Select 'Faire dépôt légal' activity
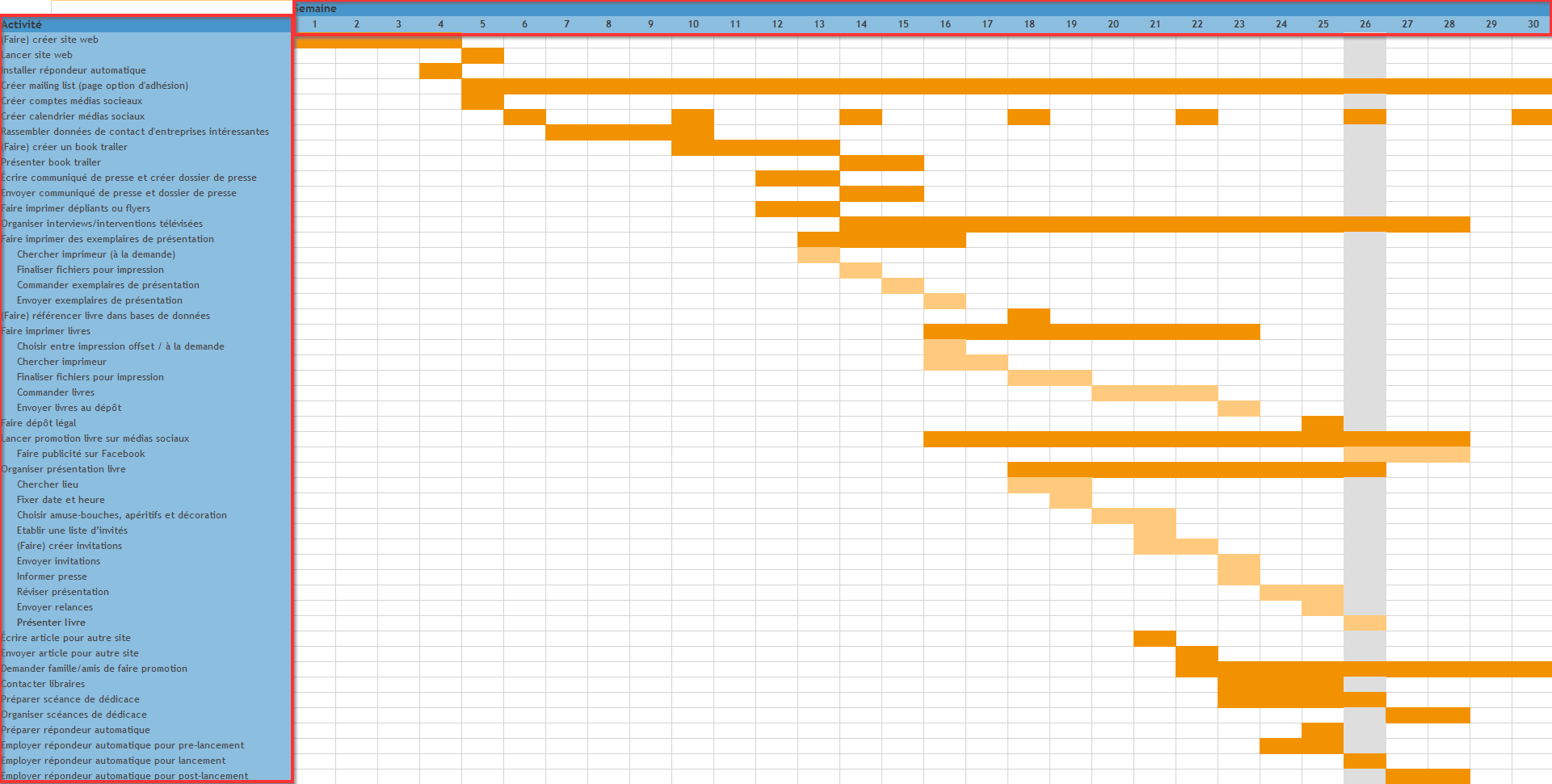Screen dimensions: 1552x784 [x=146, y=423]
